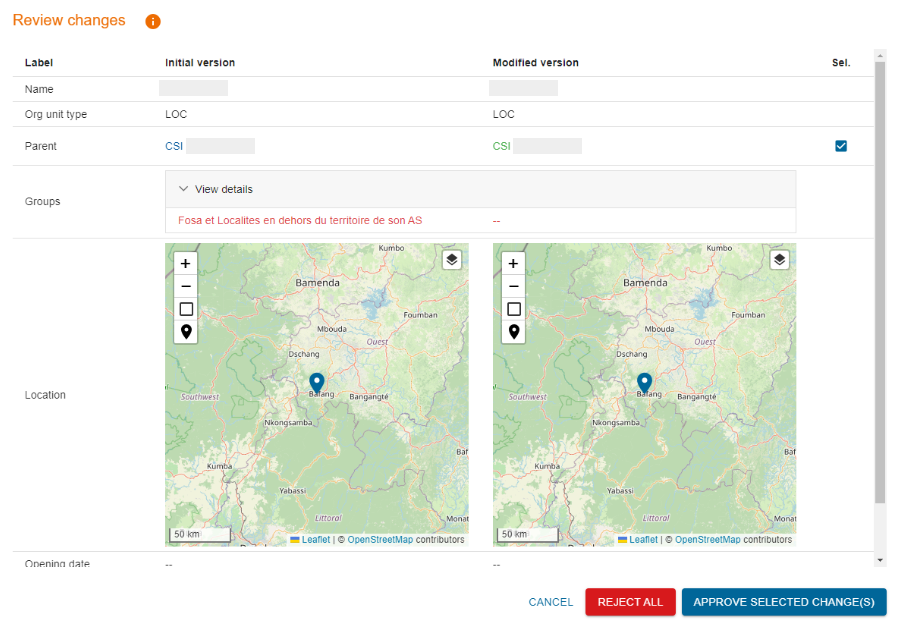The image size is (897, 622).
Task: Zoom in on the modified version map
Action: (x=513, y=263)
